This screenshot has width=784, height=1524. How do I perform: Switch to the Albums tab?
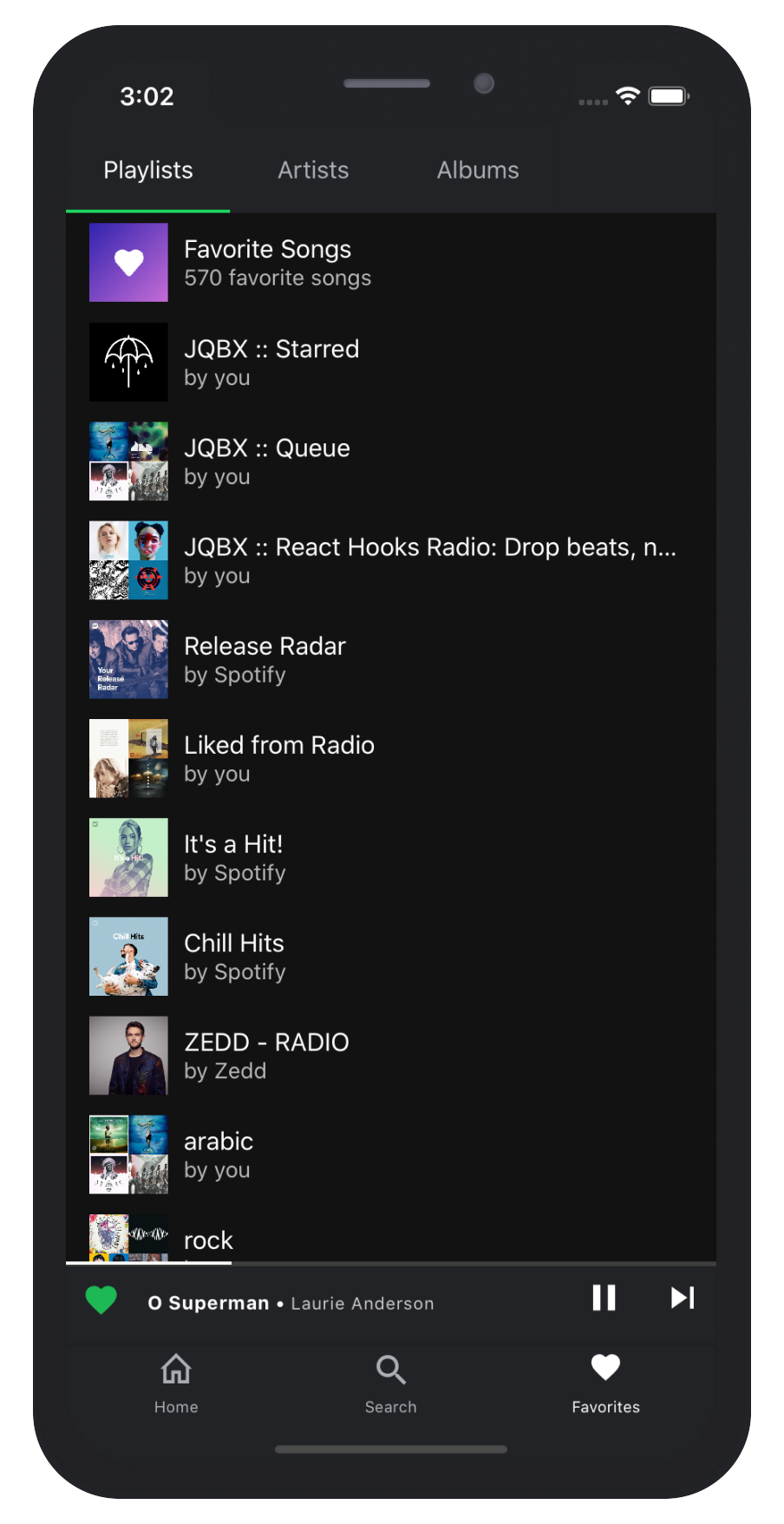pos(478,170)
